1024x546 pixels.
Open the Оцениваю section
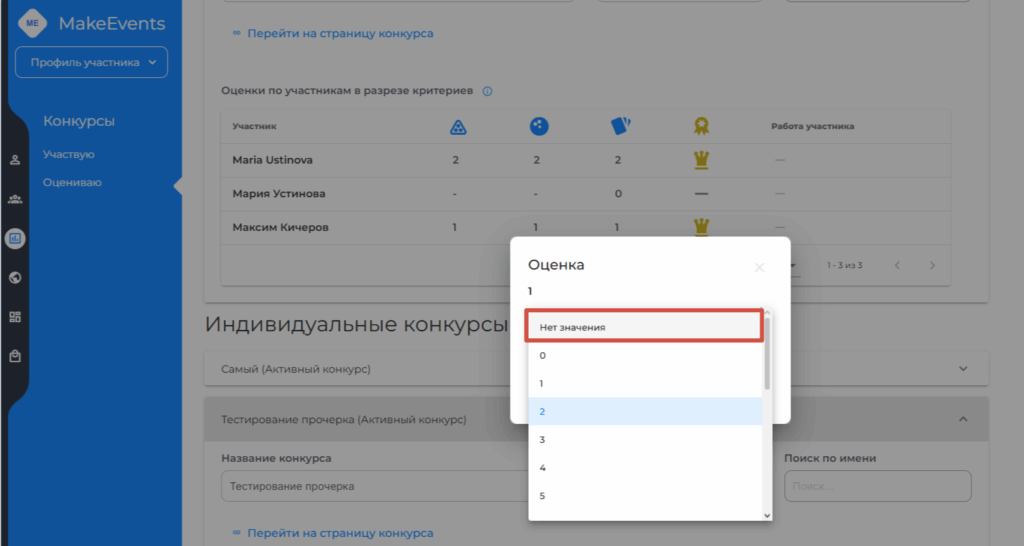[x=72, y=182]
